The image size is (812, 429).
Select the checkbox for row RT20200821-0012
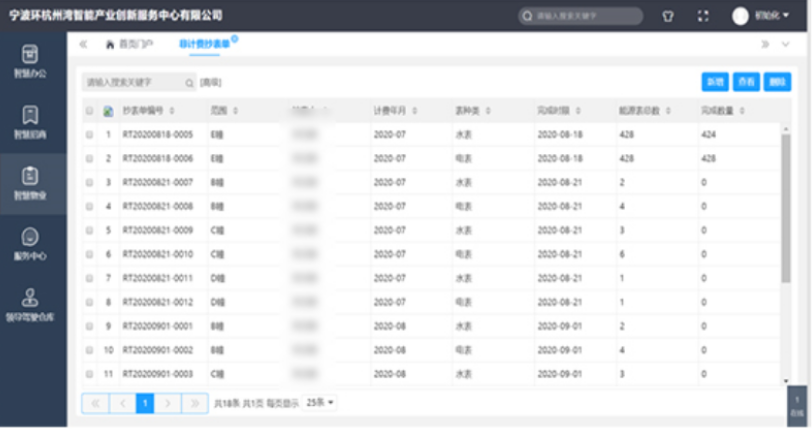coord(90,303)
